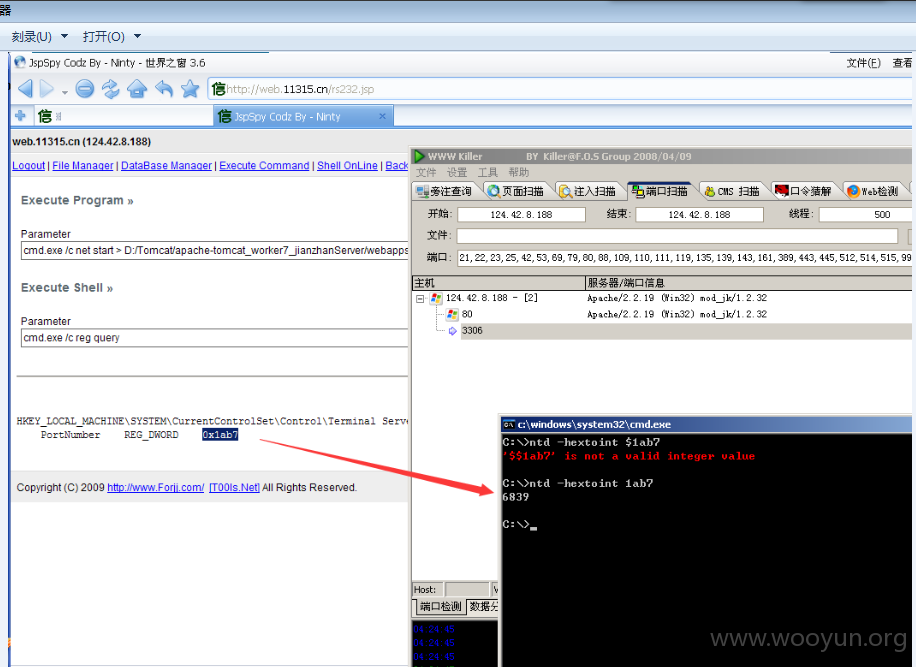Click the browser address bar
This screenshot has height=667, width=916.
pyautogui.click(x=561, y=89)
